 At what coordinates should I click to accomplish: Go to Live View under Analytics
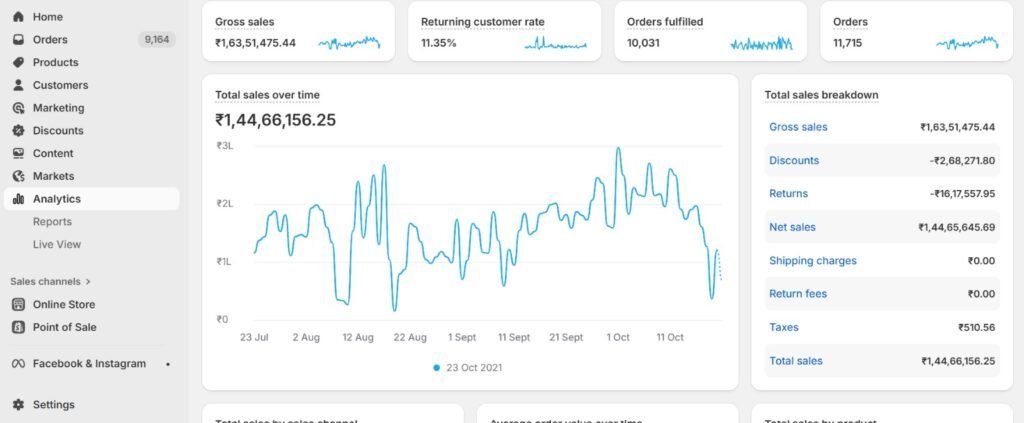(x=57, y=245)
